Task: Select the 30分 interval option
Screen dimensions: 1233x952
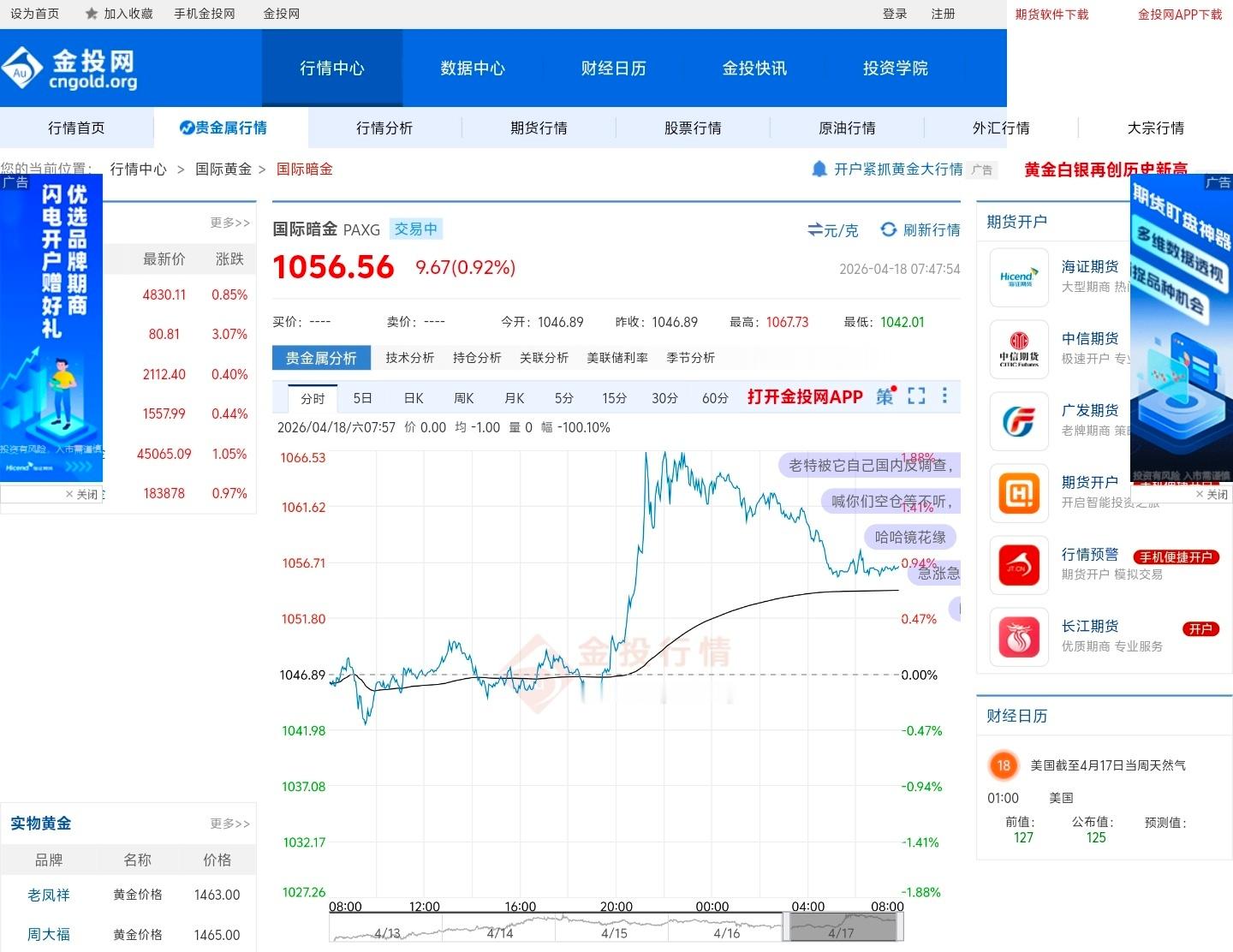Action: coord(664,398)
